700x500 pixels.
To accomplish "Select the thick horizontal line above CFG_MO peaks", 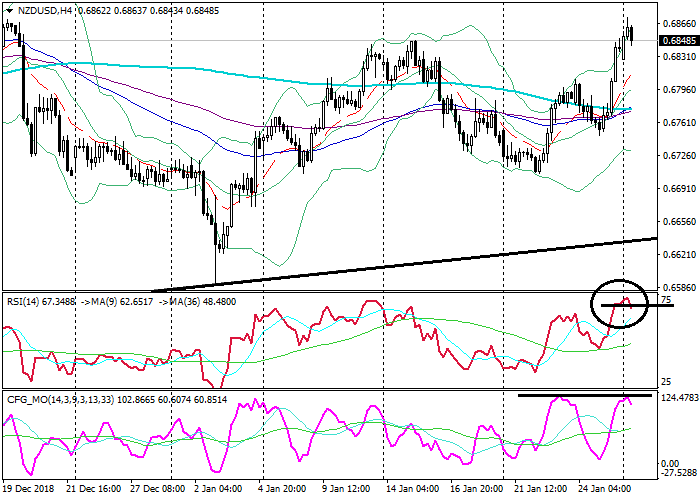I will pos(585,395).
